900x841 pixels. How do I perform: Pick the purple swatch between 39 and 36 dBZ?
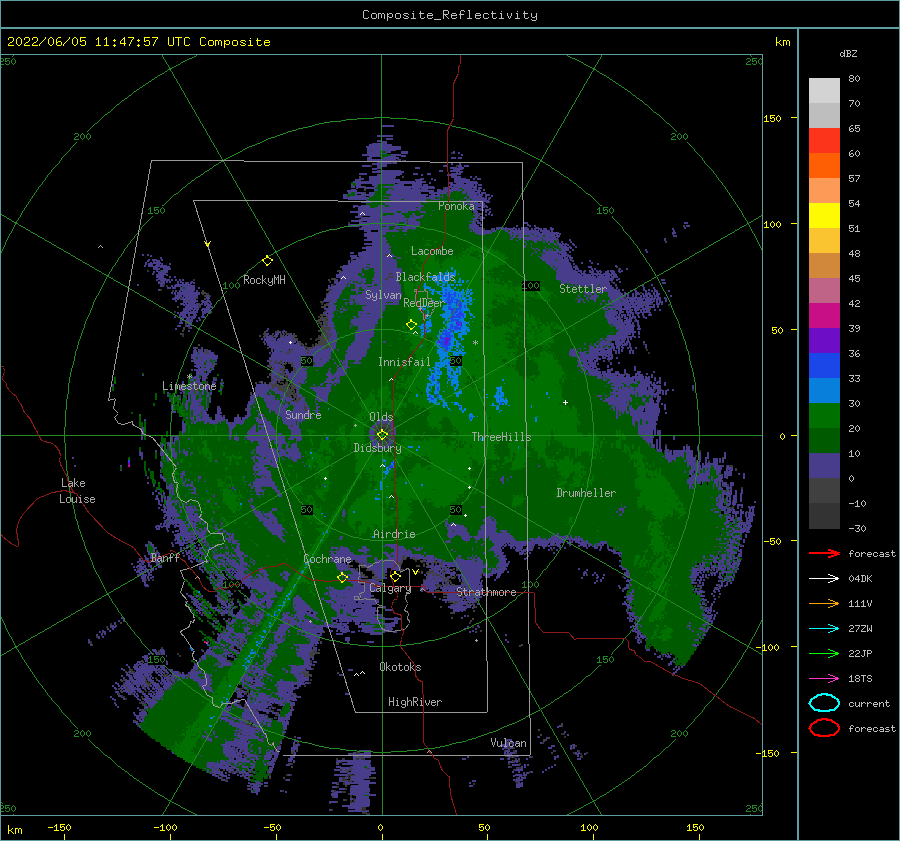(824, 340)
